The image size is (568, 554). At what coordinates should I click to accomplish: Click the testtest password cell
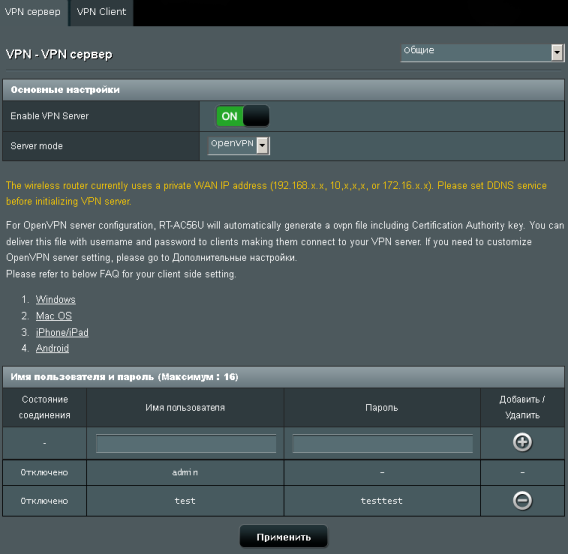[x=382, y=501]
